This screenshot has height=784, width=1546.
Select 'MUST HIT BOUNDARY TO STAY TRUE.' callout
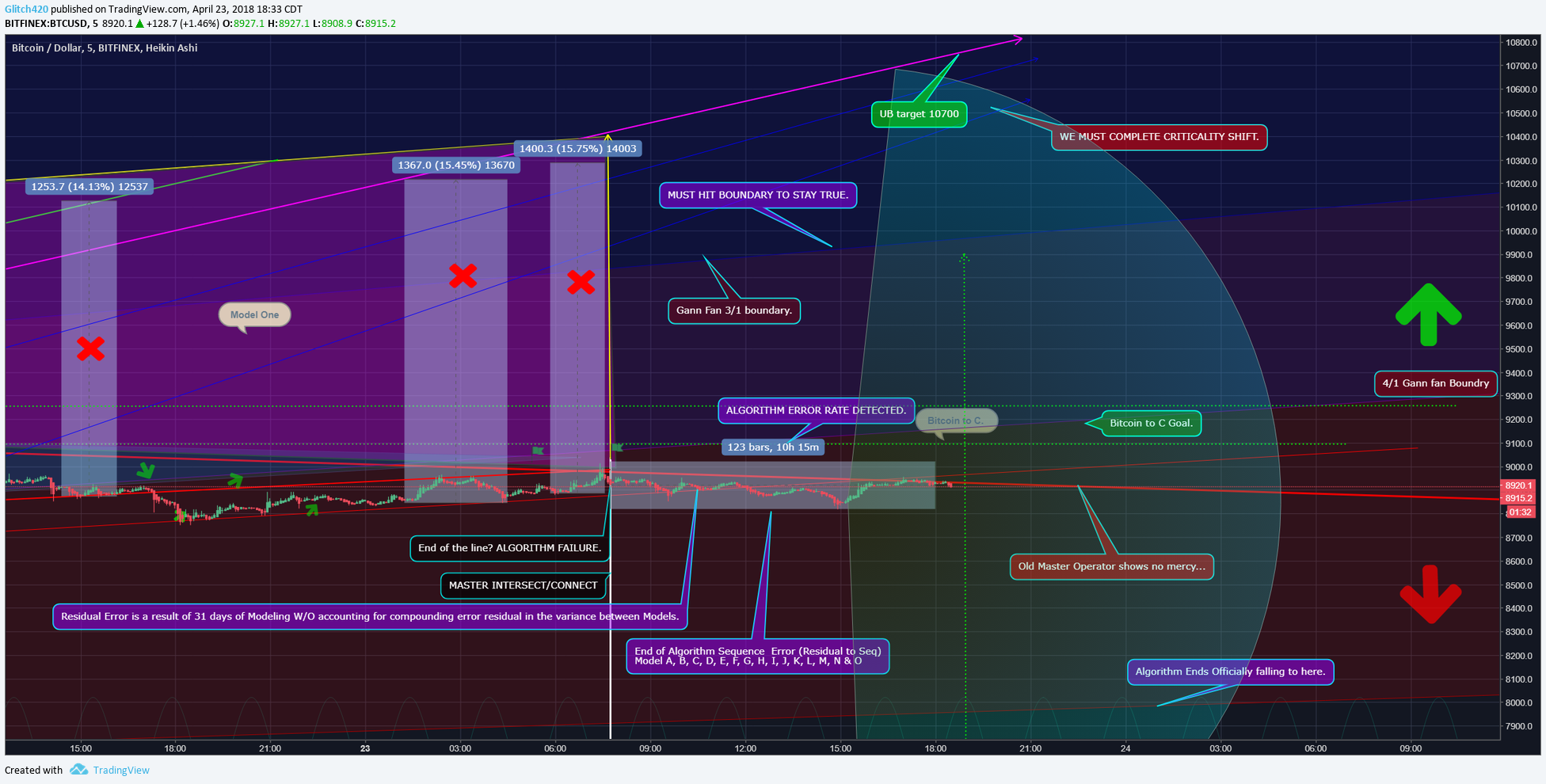[758, 195]
